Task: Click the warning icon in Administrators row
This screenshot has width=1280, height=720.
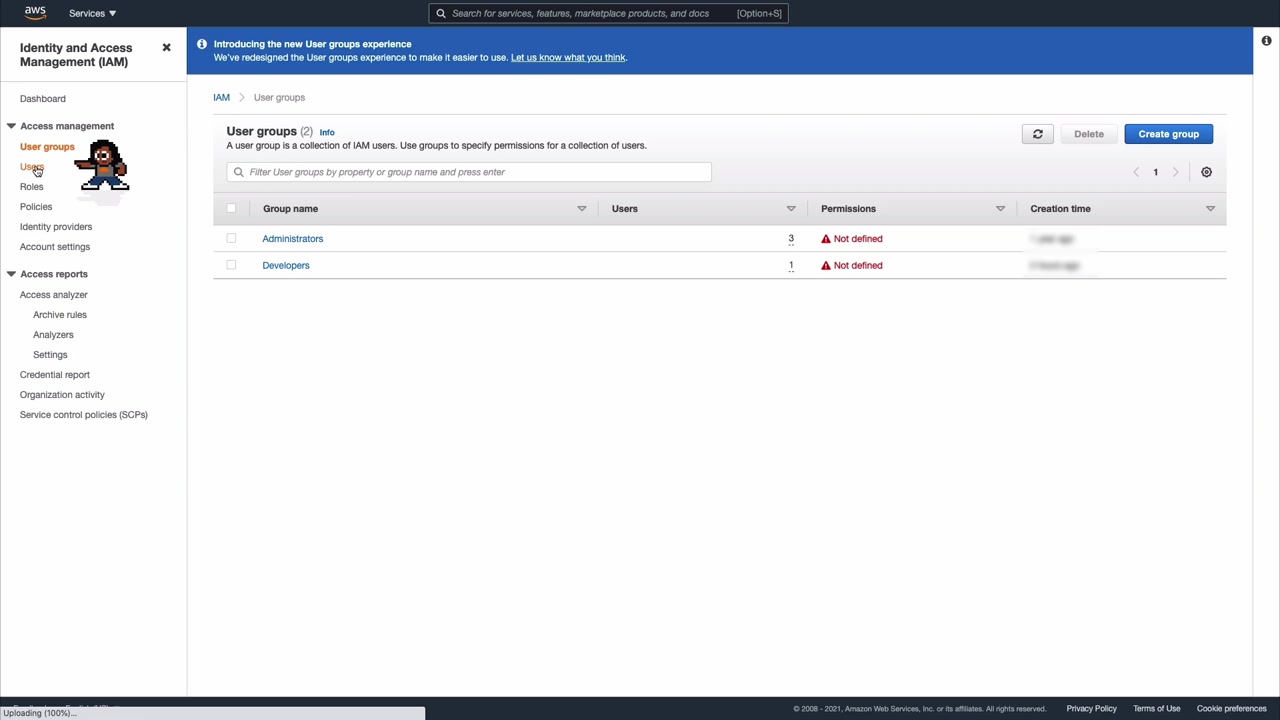Action: pos(826,239)
